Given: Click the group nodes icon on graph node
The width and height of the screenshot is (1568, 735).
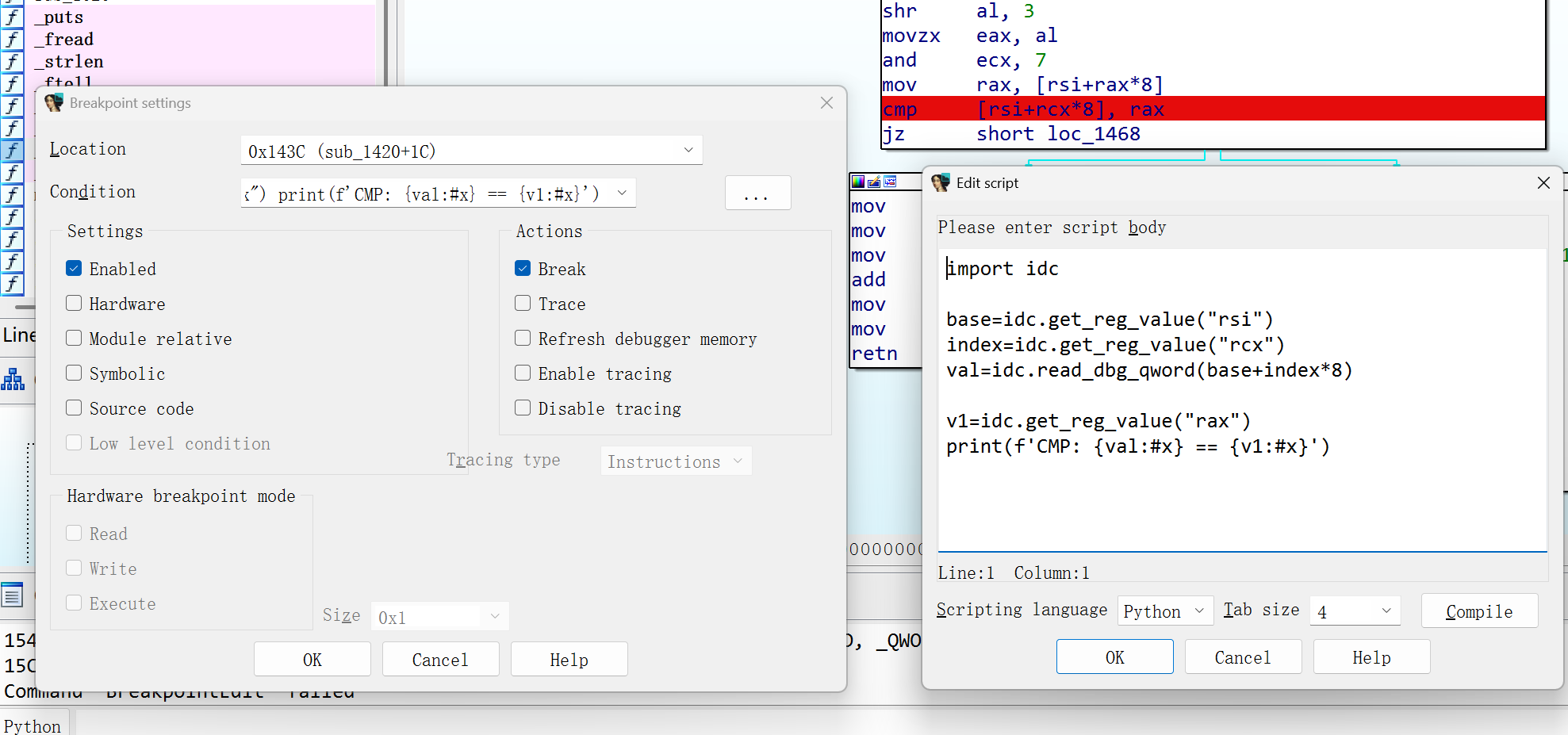Looking at the screenshot, I should tap(891, 182).
